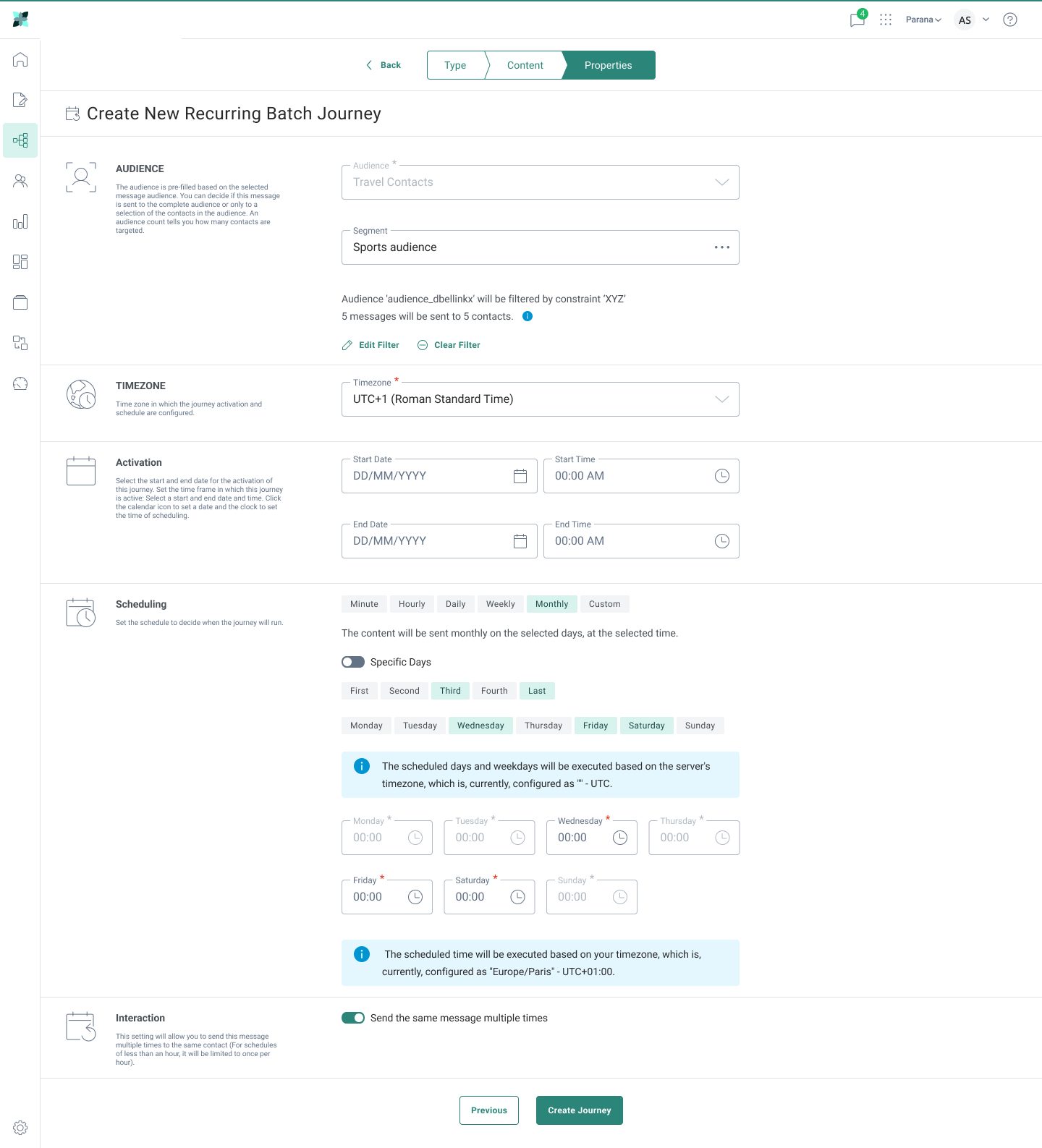Open the gauge monitoring sidebar icon

pos(20,383)
